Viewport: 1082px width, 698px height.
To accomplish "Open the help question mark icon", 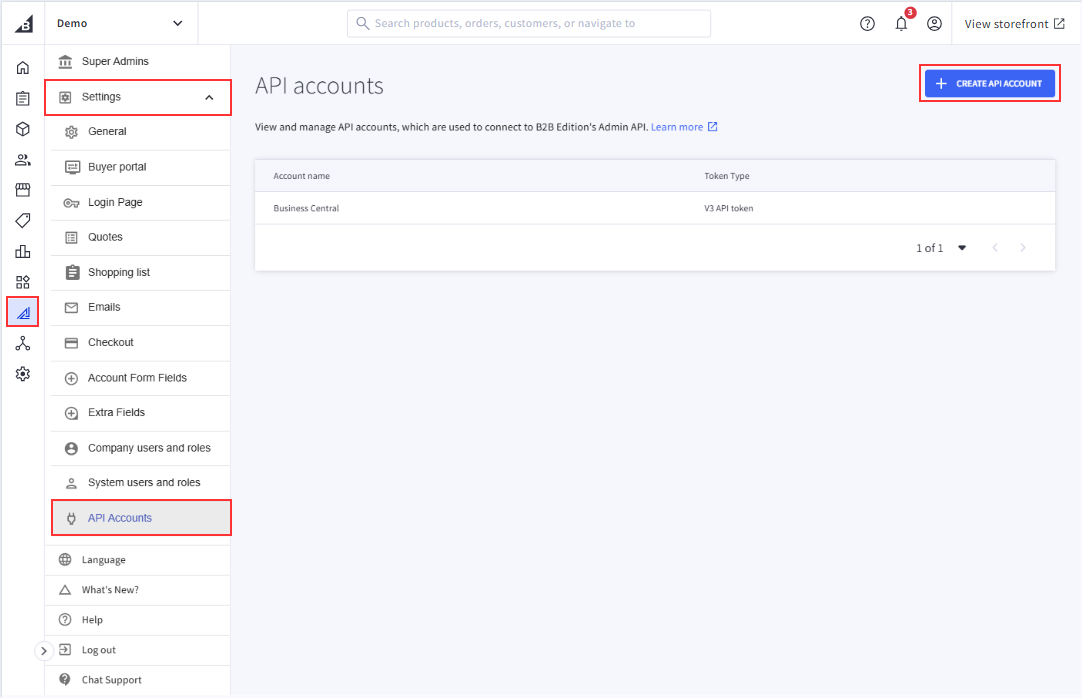I will (867, 24).
